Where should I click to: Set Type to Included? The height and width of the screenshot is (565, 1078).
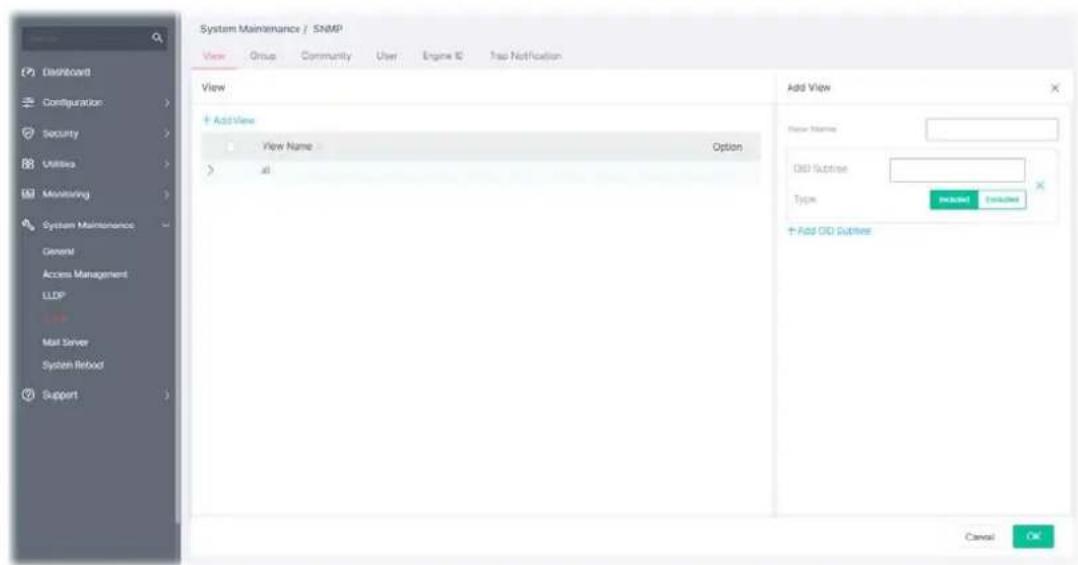954,199
